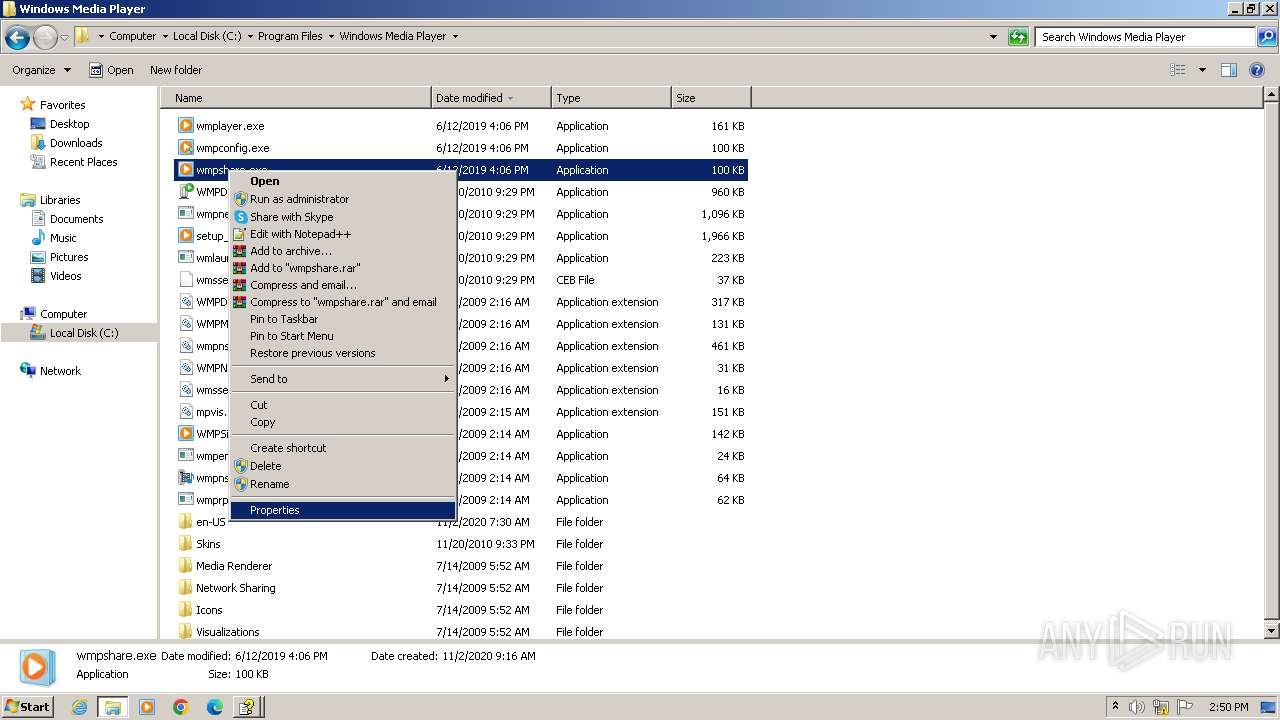Click the Internet Explorer taskbar icon

80,707
